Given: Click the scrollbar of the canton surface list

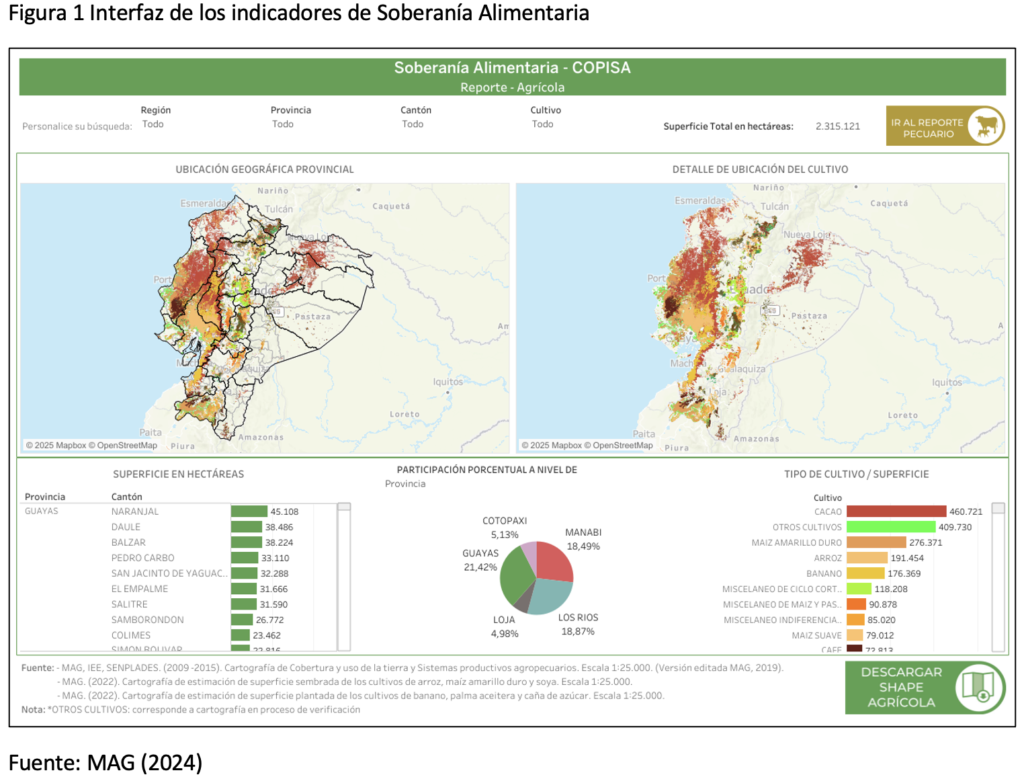Looking at the screenshot, I should tap(344, 570).
